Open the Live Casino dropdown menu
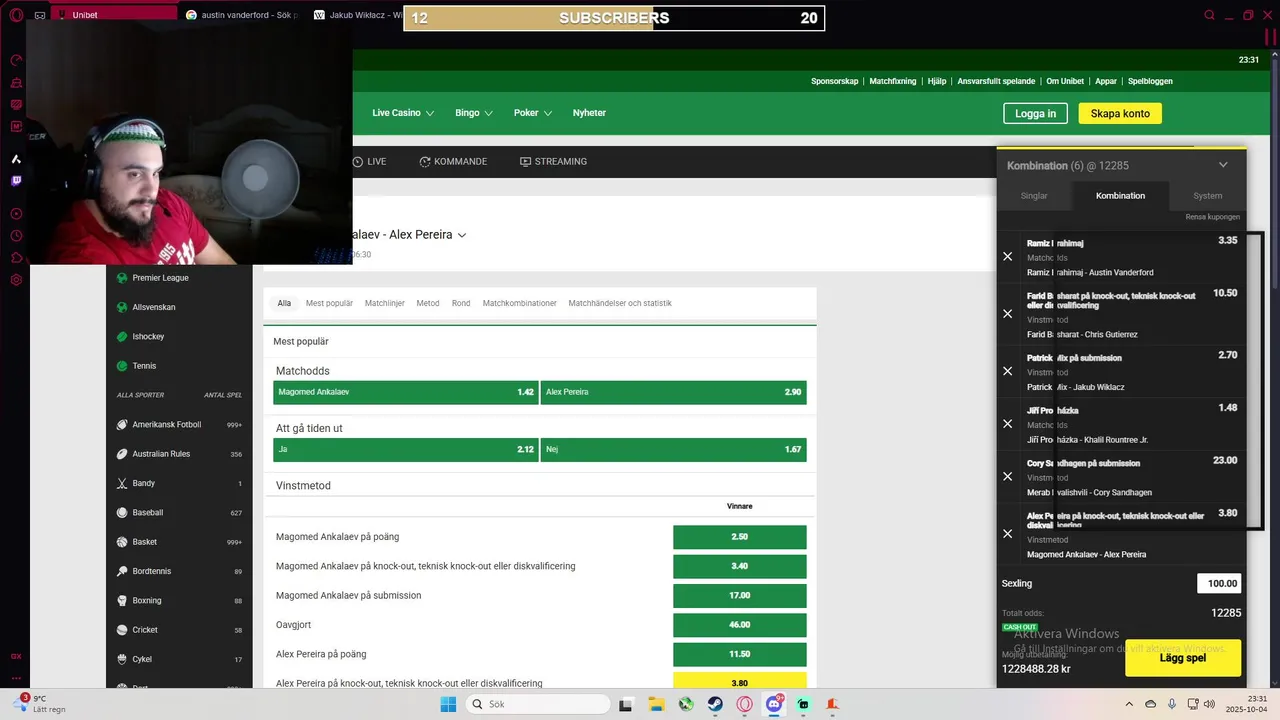This screenshot has width=1280, height=720. coord(403,113)
